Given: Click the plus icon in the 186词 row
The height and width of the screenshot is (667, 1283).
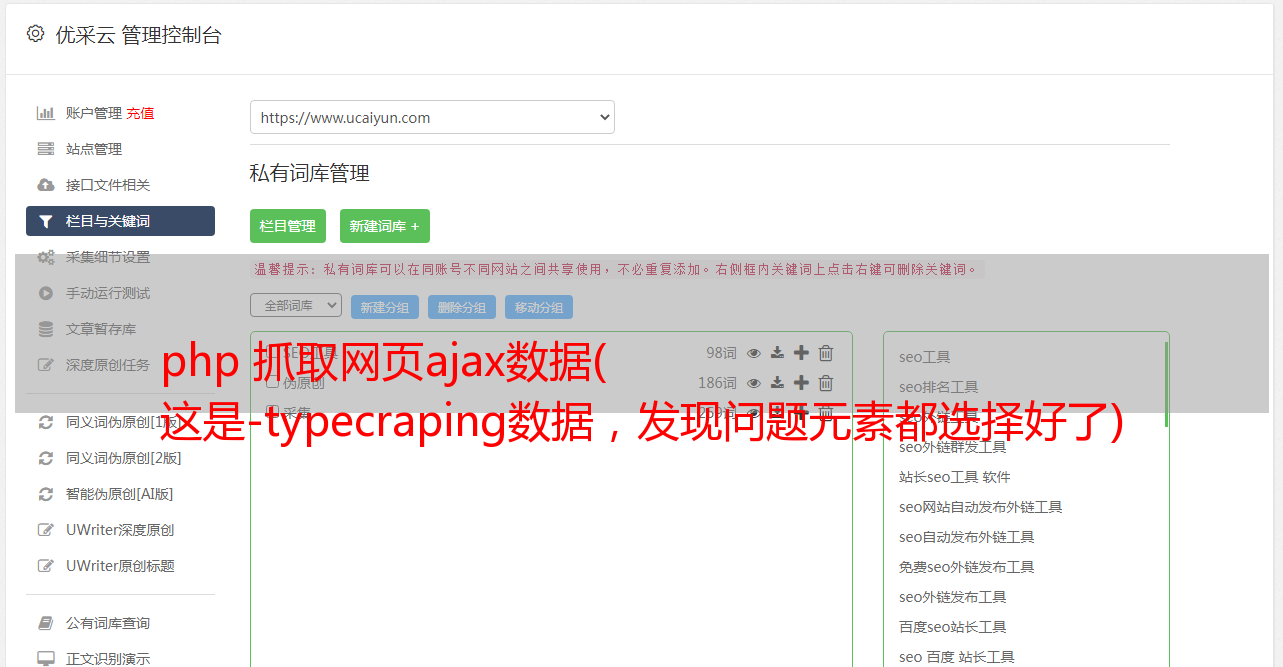Looking at the screenshot, I should click(x=801, y=383).
